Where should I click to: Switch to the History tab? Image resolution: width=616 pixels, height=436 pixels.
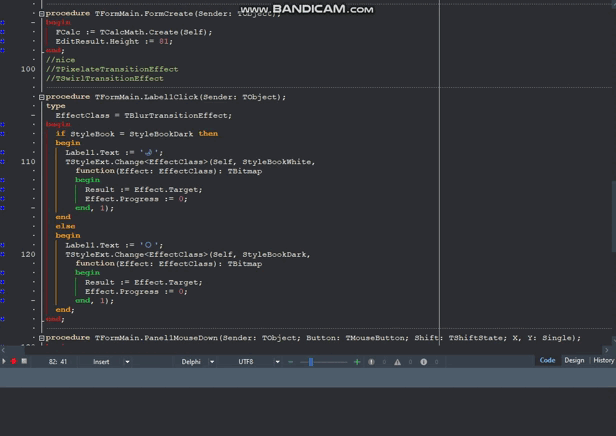603,360
